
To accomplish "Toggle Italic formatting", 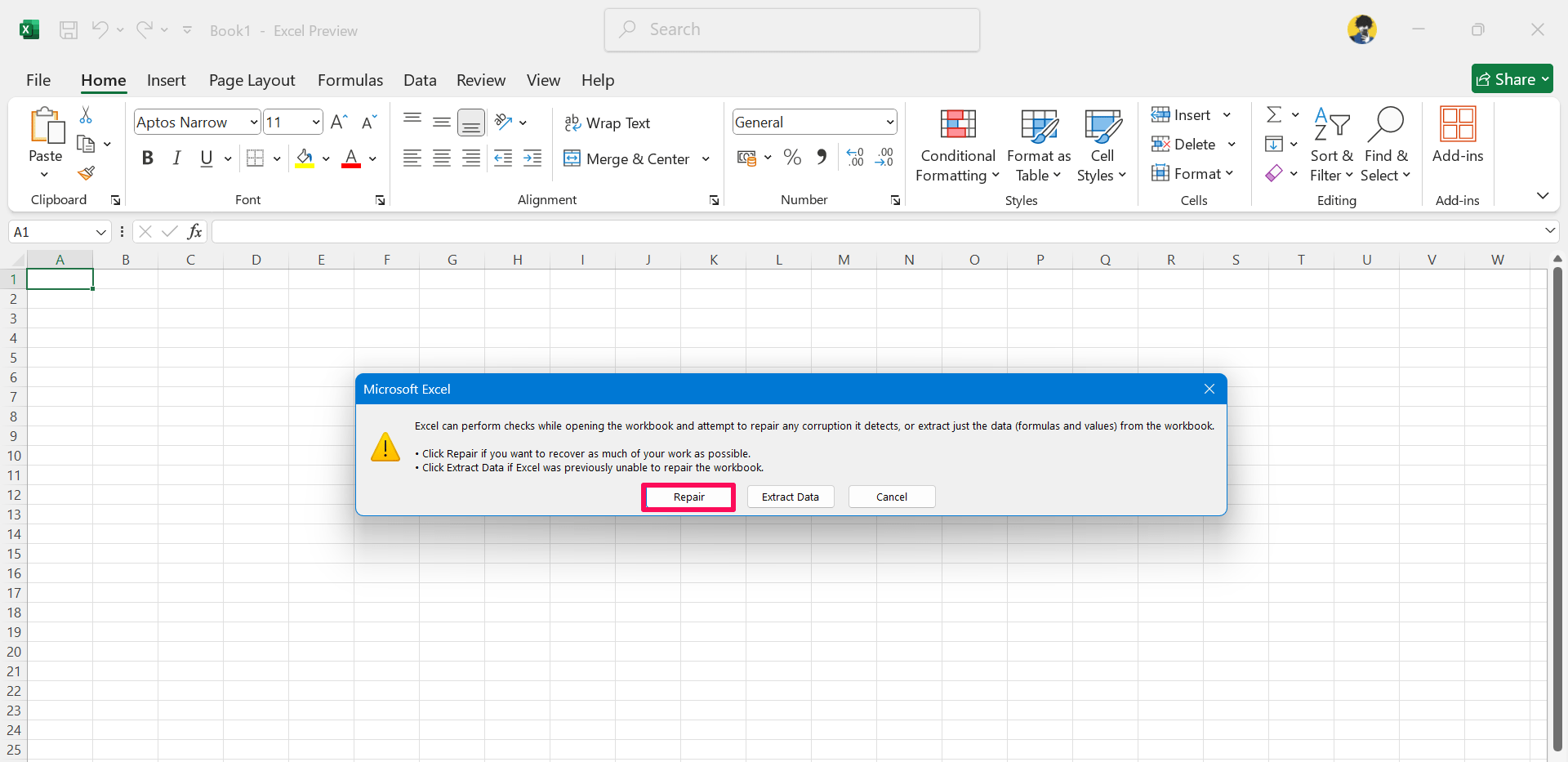I will tap(177, 158).
